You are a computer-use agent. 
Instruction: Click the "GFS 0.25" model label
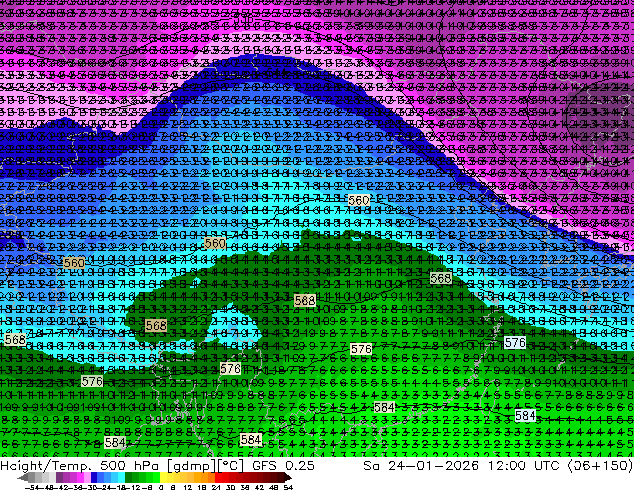pos(283,466)
